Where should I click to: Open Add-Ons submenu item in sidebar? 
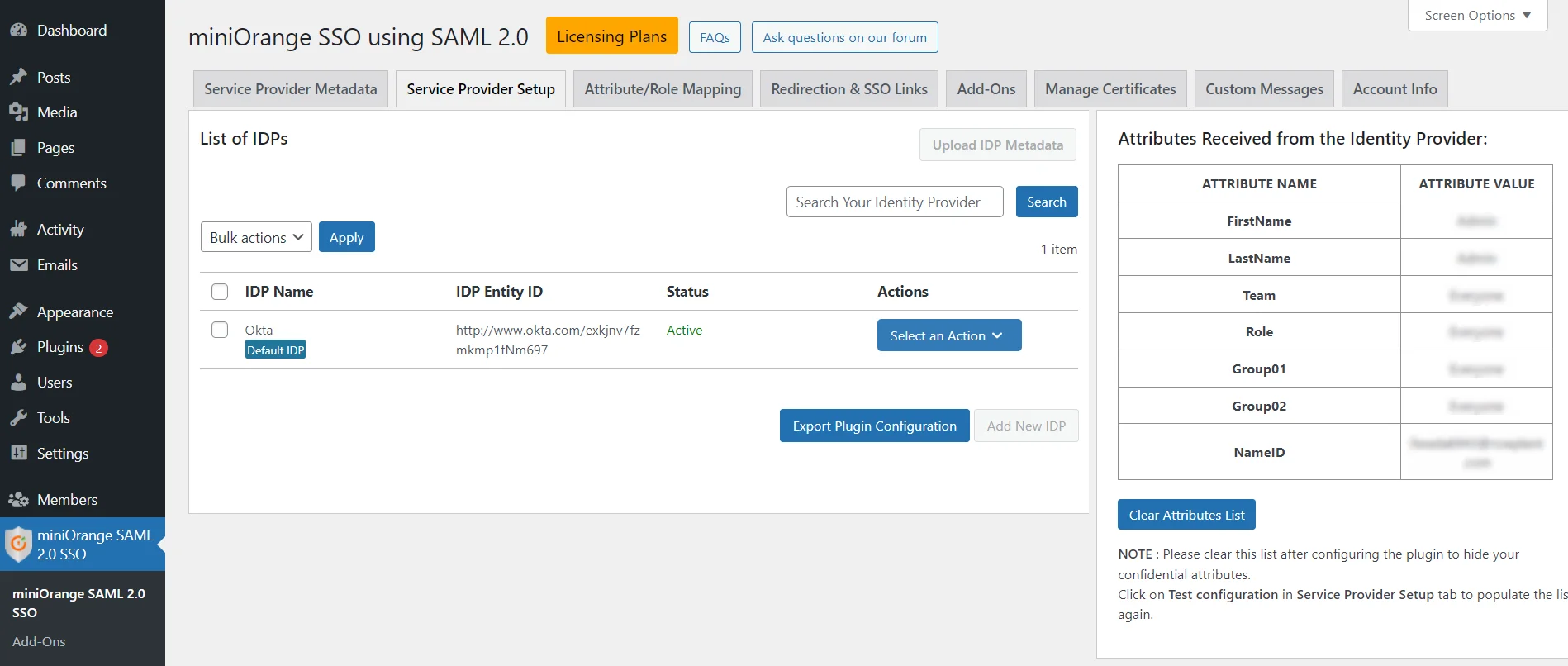point(39,641)
